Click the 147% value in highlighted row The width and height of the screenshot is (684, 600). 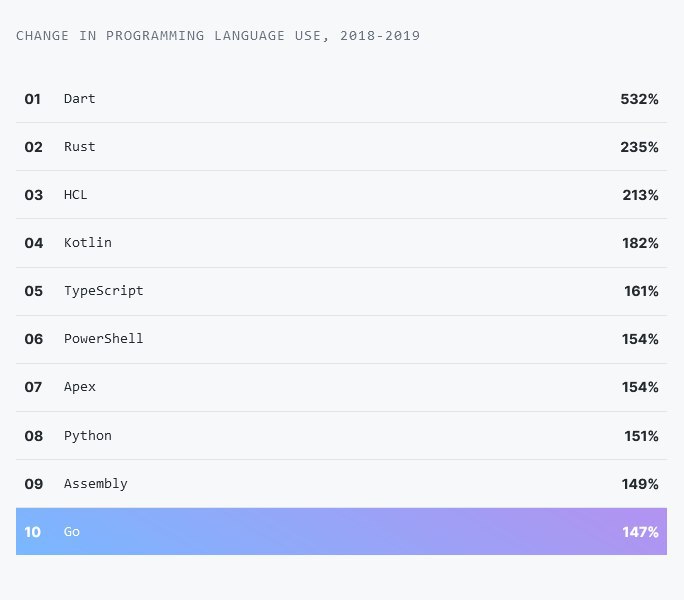[x=639, y=532]
